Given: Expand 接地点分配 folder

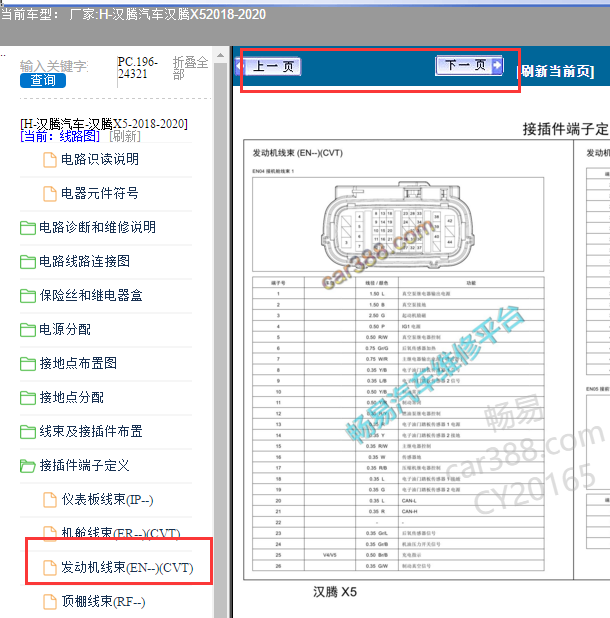Looking at the screenshot, I should coord(71,397).
